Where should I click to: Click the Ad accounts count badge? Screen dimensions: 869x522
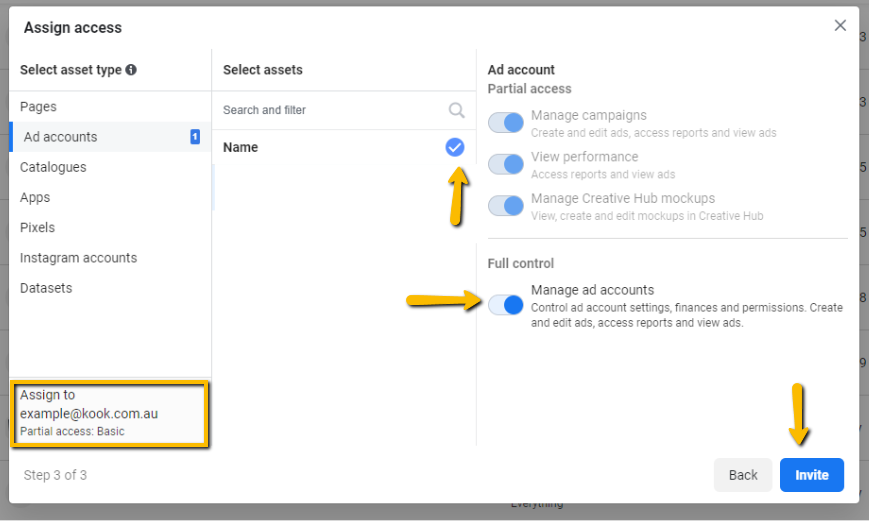click(195, 137)
